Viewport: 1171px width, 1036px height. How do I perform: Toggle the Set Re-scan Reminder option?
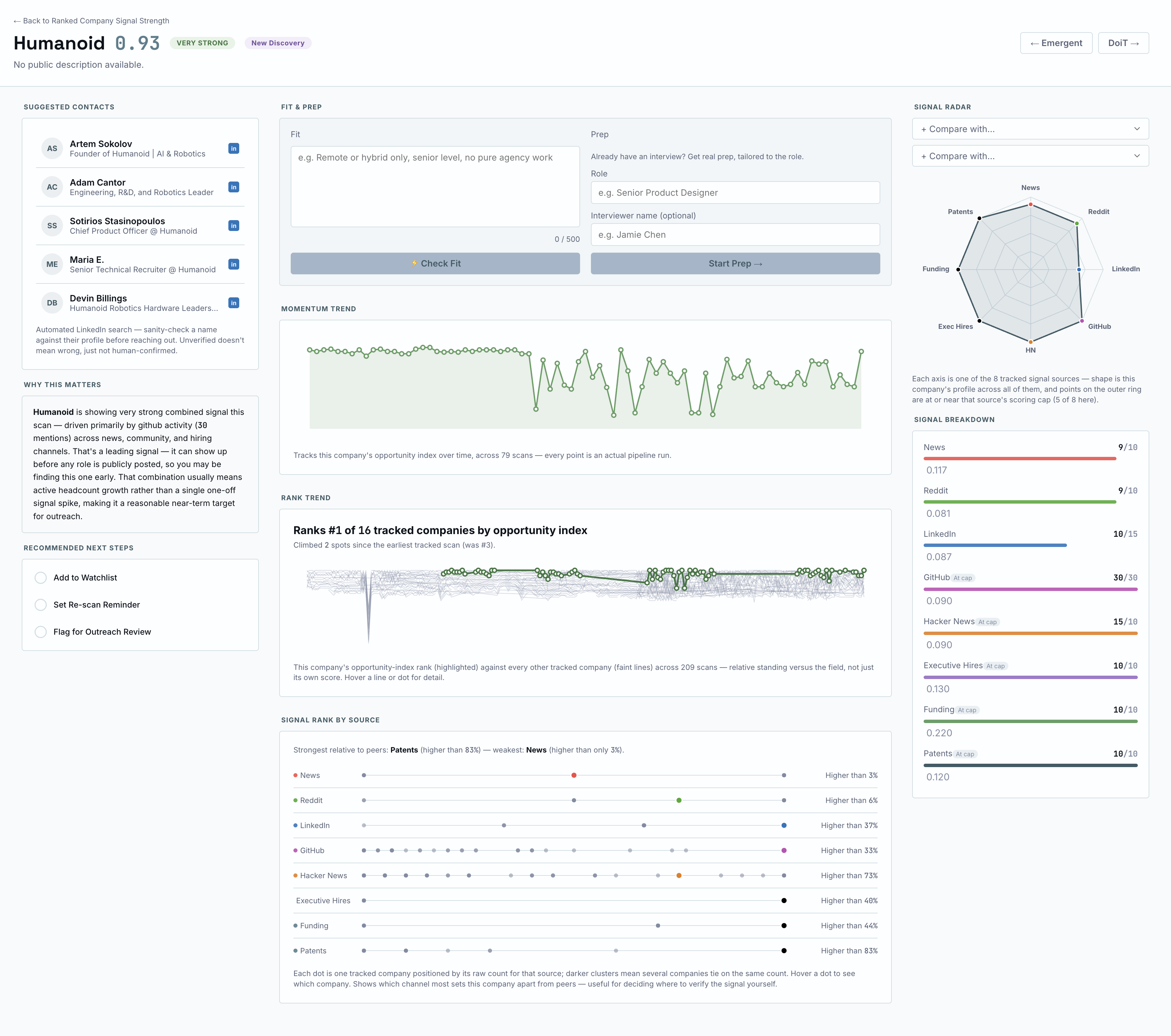coord(41,605)
